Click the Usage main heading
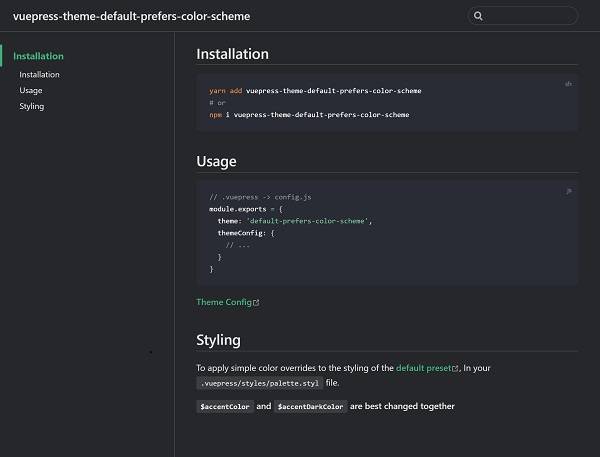 tap(216, 162)
